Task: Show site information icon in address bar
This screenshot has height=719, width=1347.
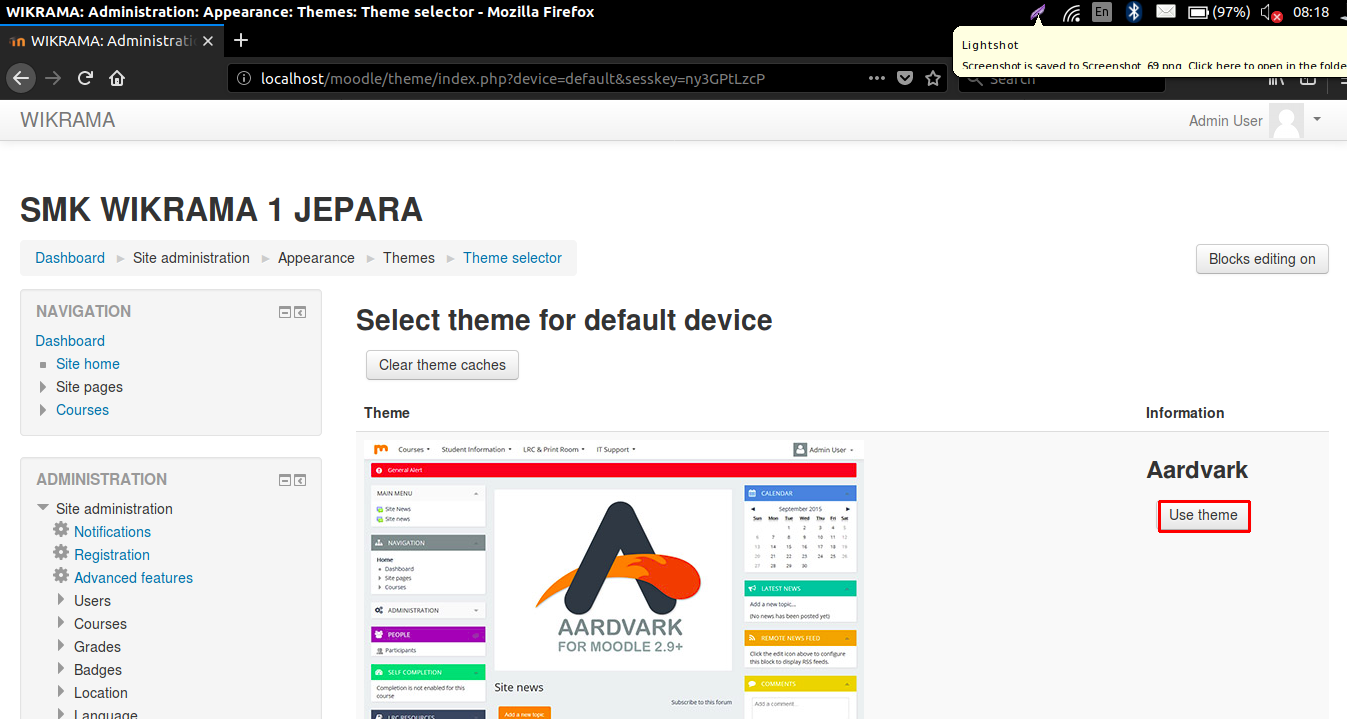Action: [244, 78]
